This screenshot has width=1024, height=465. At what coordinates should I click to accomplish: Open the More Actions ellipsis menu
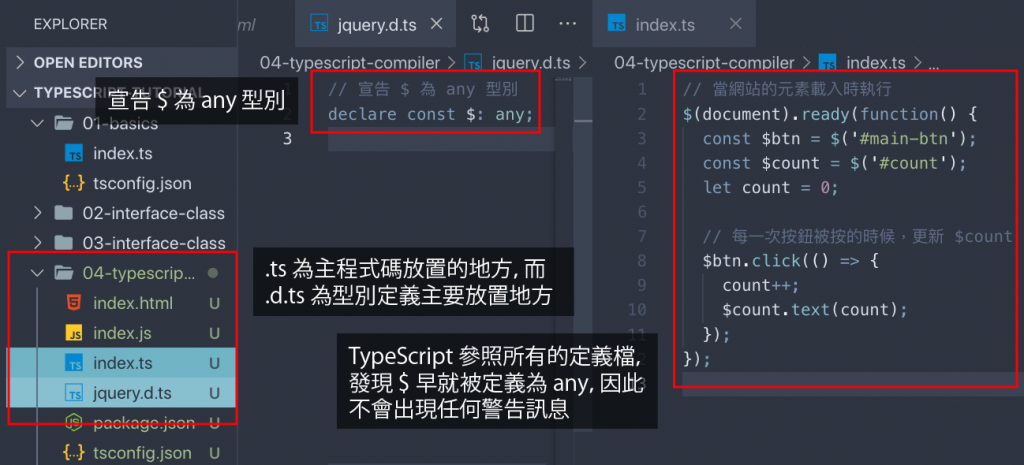568,24
